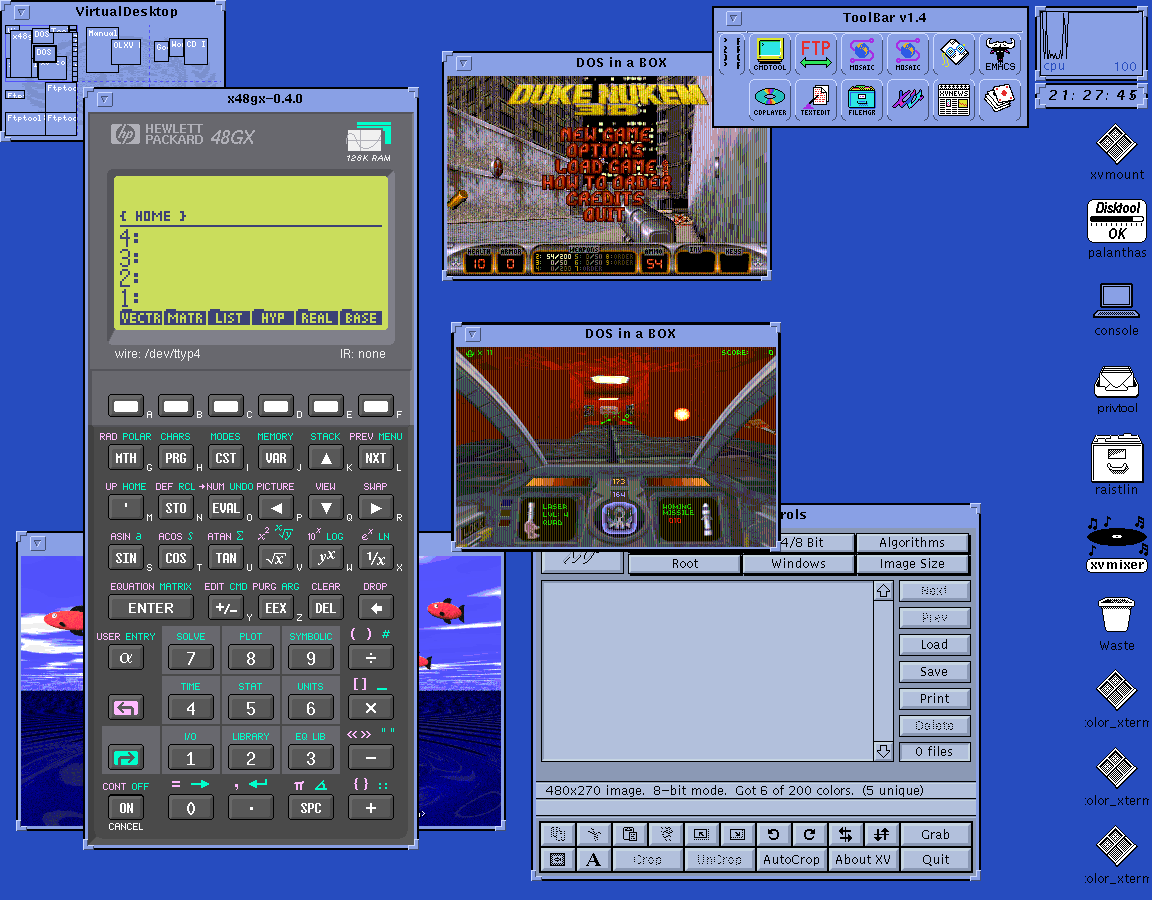Launch Emacs from the ToolBar
The height and width of the screenshot is (900, 1152).
coord(1000,54)
